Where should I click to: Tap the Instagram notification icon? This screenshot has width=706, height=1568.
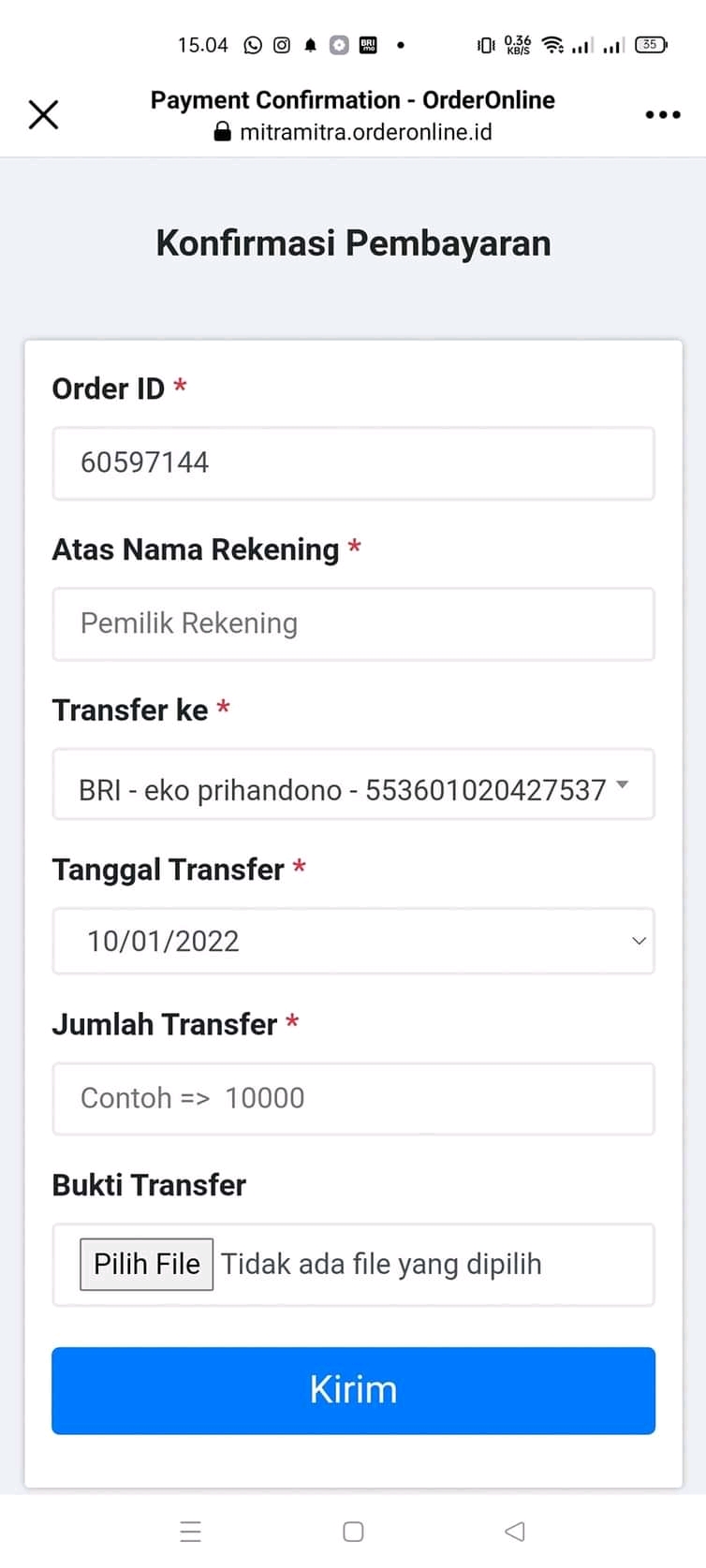pos(282,45)
